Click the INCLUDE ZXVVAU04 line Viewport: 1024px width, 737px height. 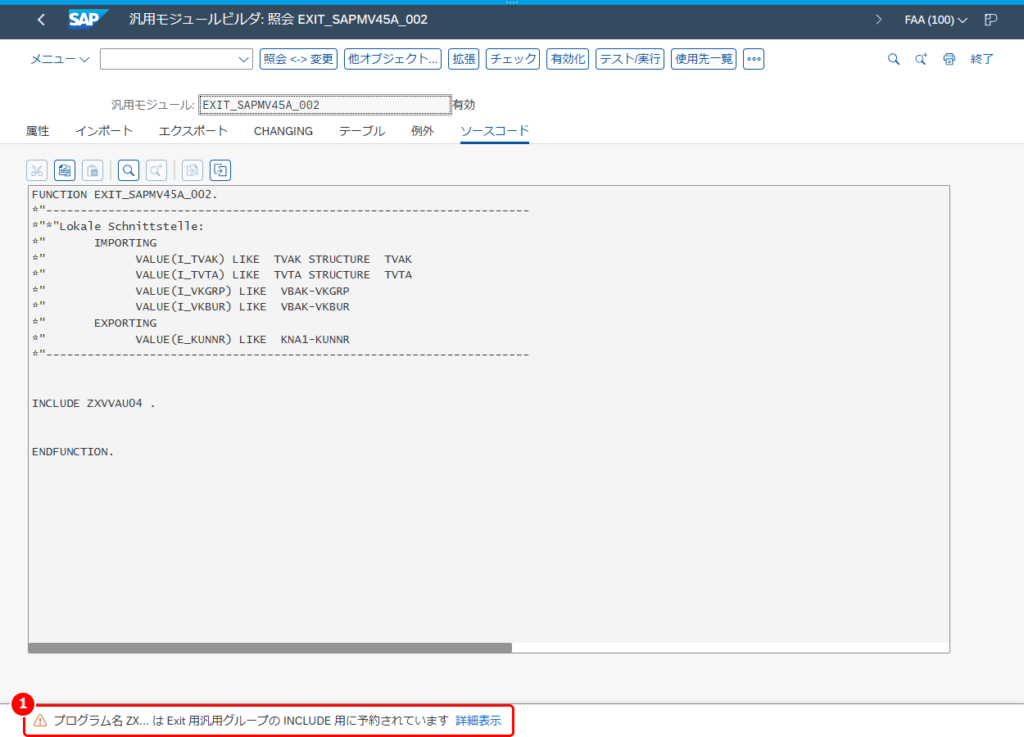coord(93,403)
